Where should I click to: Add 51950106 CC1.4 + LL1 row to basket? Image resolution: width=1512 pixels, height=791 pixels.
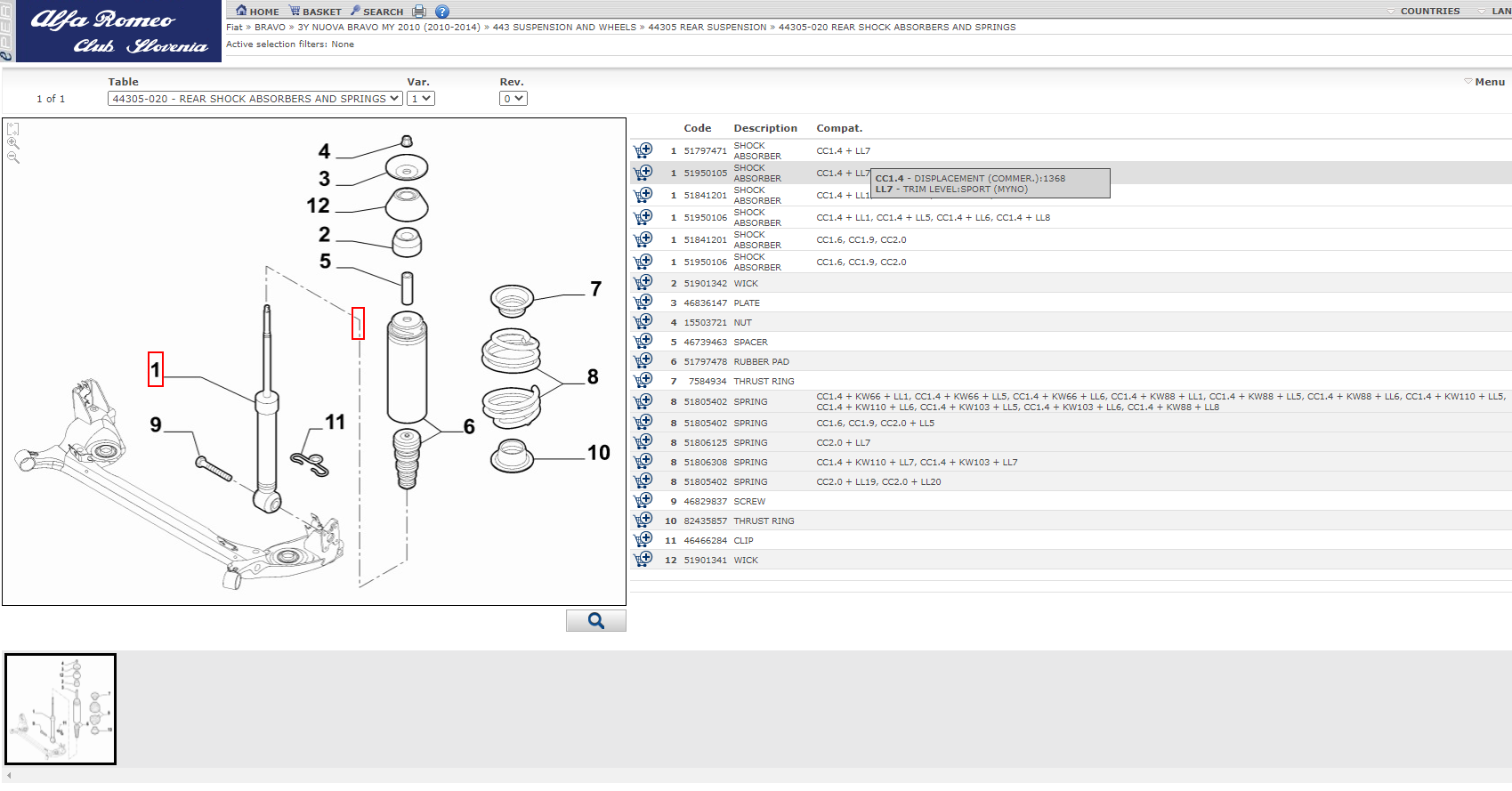[x=643, y=217]
